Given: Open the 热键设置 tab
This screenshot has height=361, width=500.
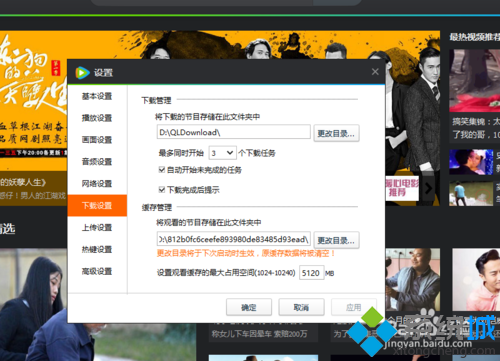Looking at the screenshot, I should [x=97, y=249].
